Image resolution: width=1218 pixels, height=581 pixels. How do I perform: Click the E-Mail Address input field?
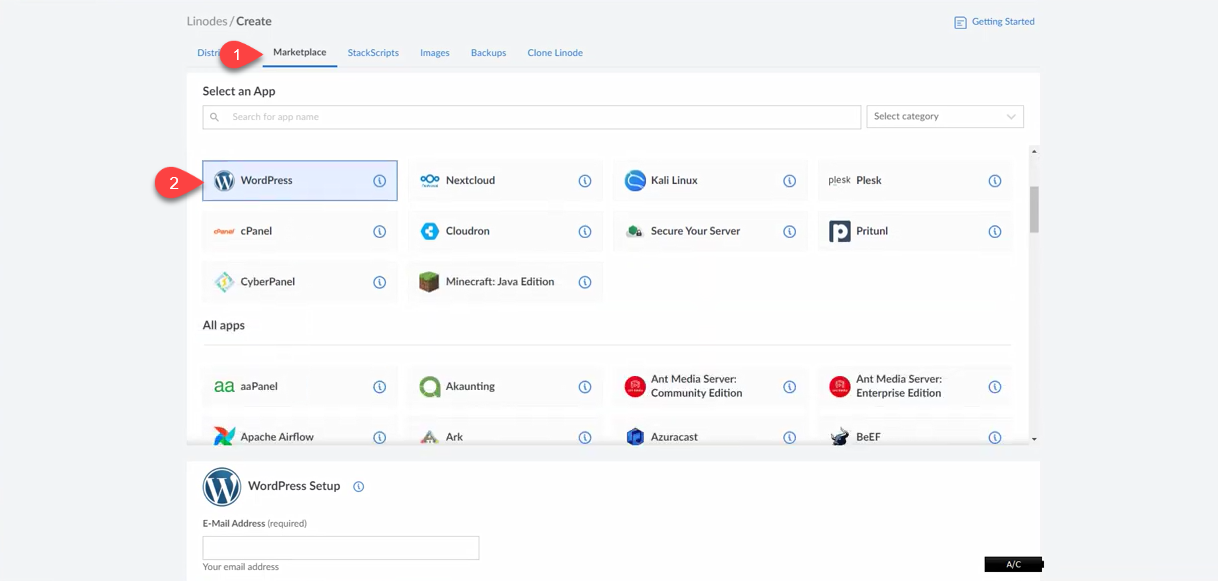click(341, 548)
